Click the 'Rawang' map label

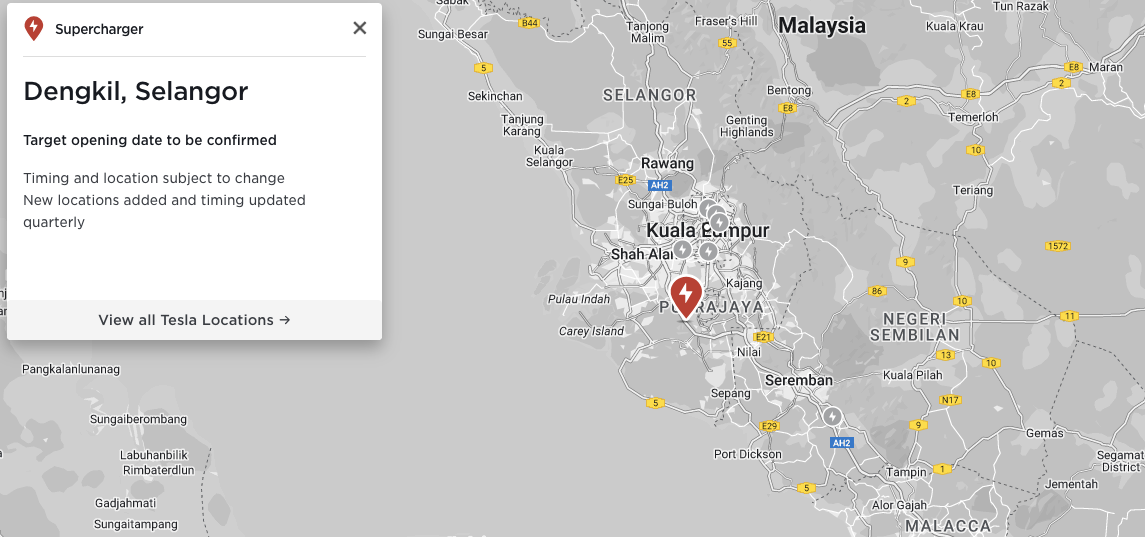[x=667, y=163]
